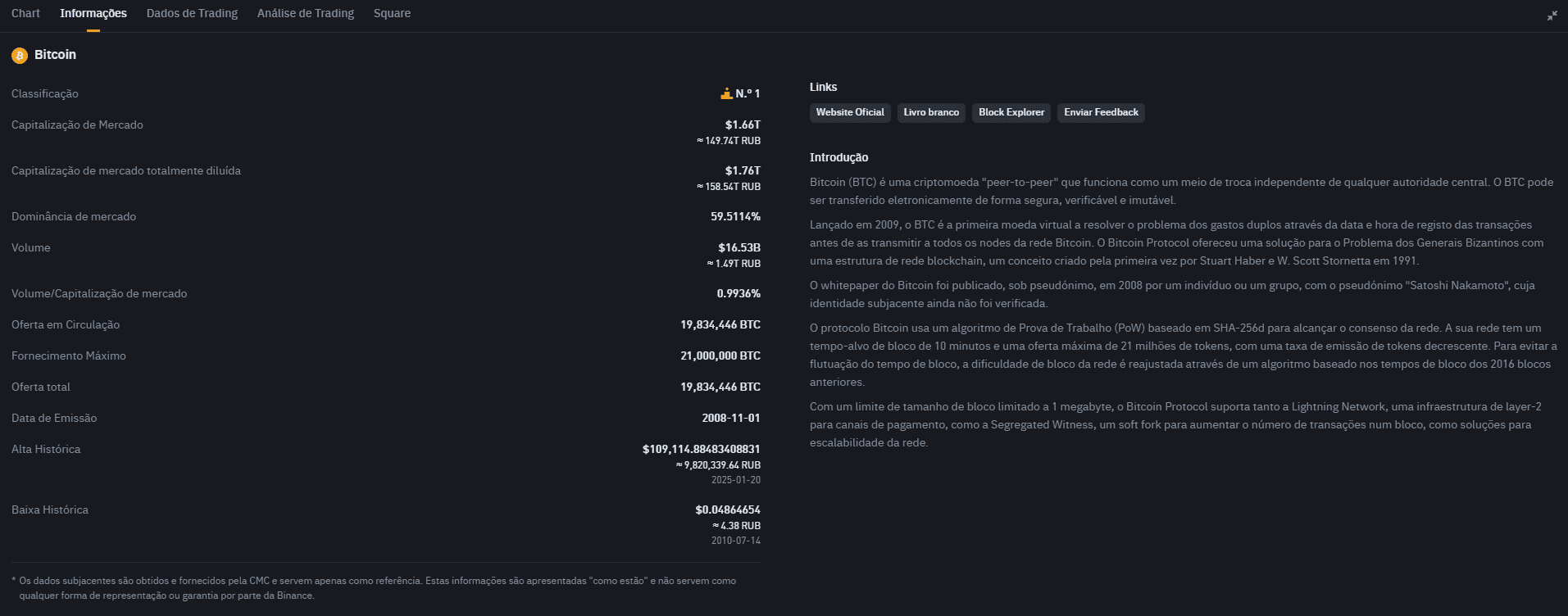This screenshot has width=1568, height=616.
Task: Select the 2025-01-20 date
Action: click(736, 480)
